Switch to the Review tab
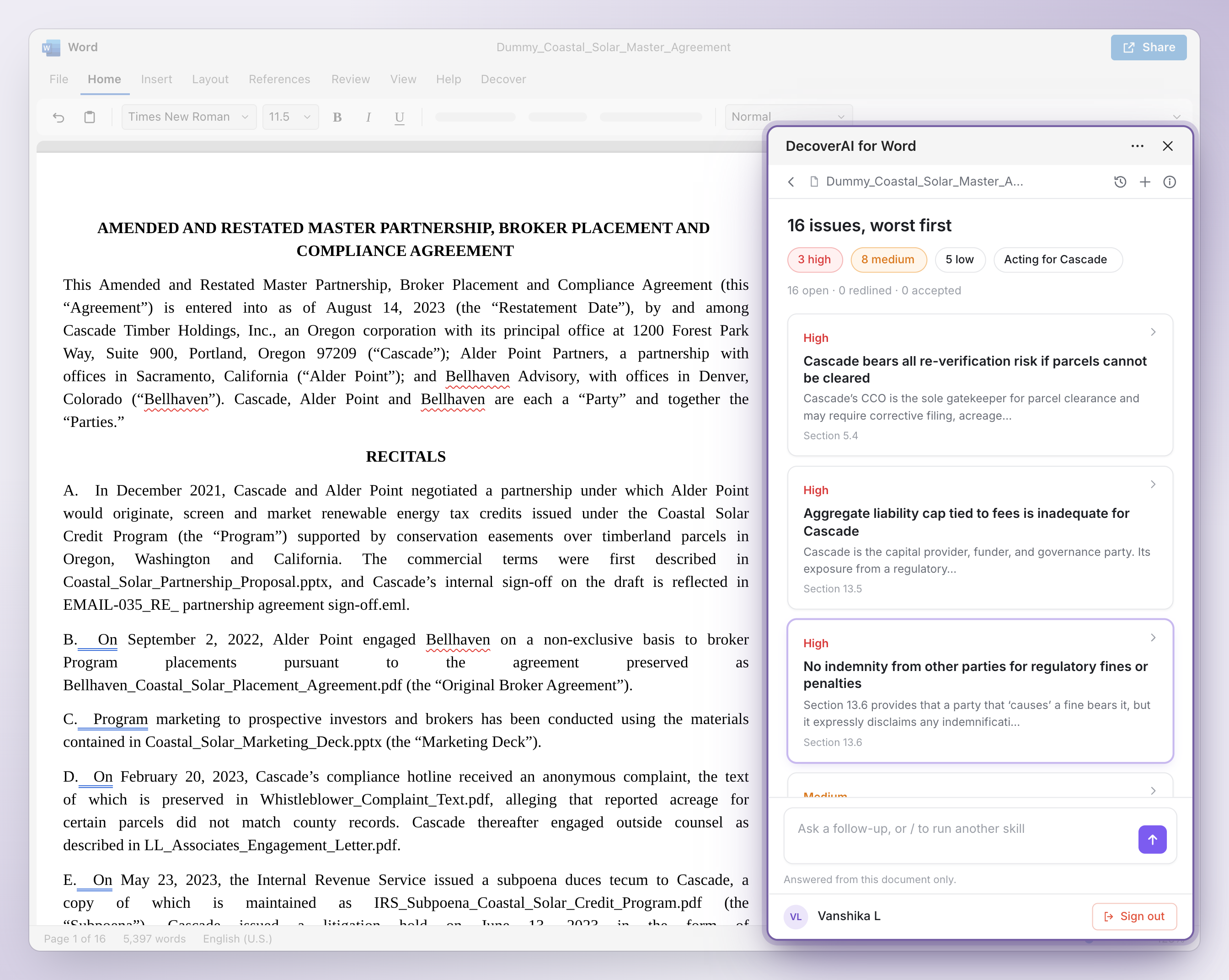Screen dimensions: 1229x980 pos(351,79)
